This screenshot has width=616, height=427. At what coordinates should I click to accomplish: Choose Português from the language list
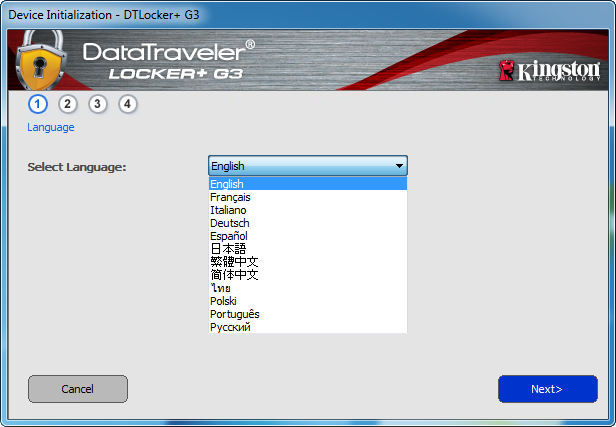click(308, 314)
